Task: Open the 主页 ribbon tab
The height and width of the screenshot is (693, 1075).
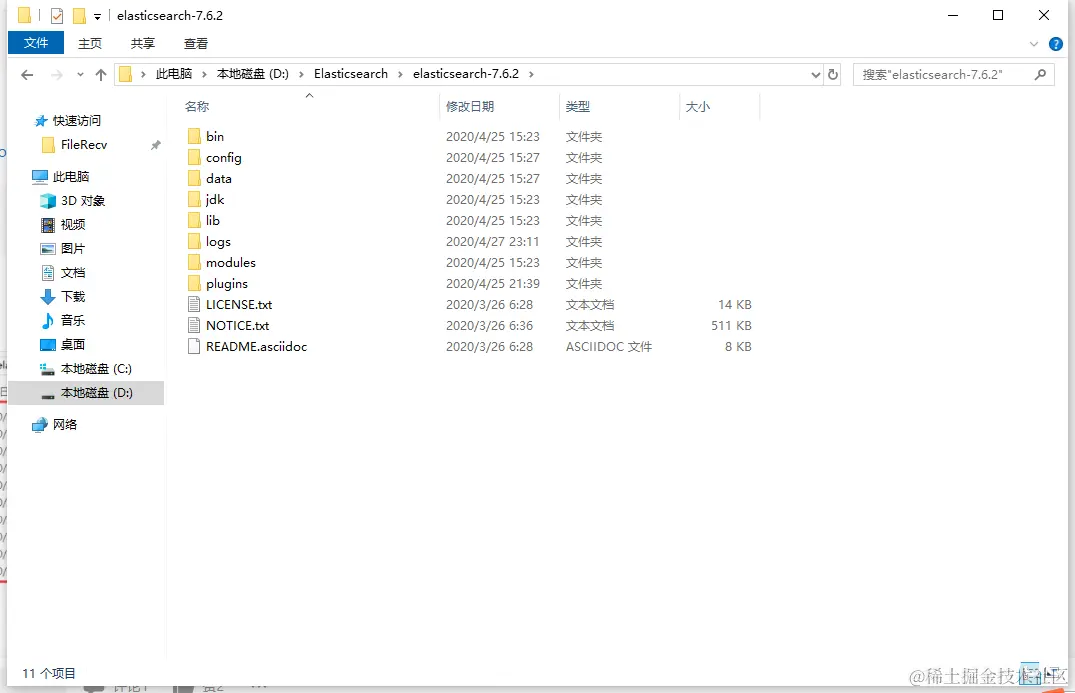Action: (90, 44)
